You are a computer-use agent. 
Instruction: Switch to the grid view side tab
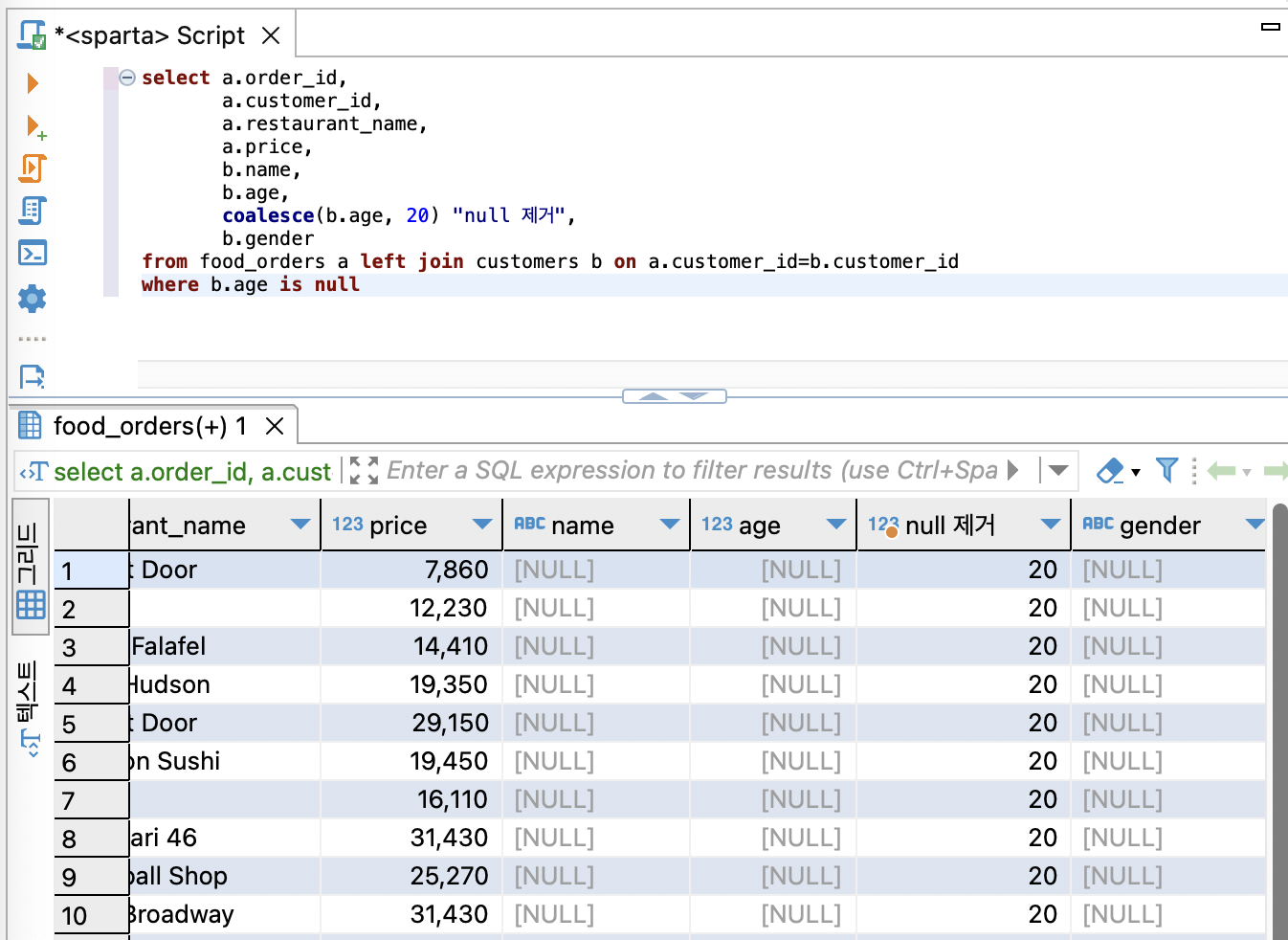point(31,569)
